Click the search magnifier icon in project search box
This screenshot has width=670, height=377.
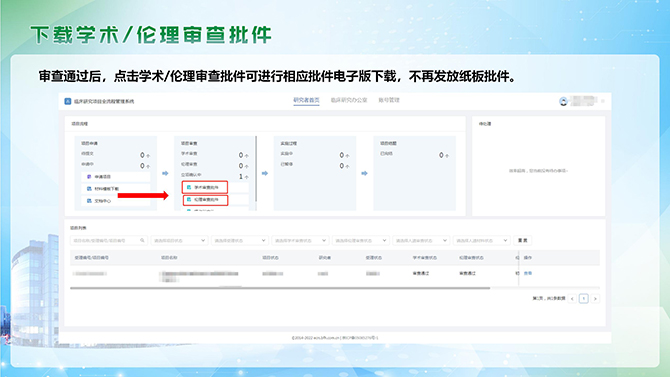click(142, 241)
